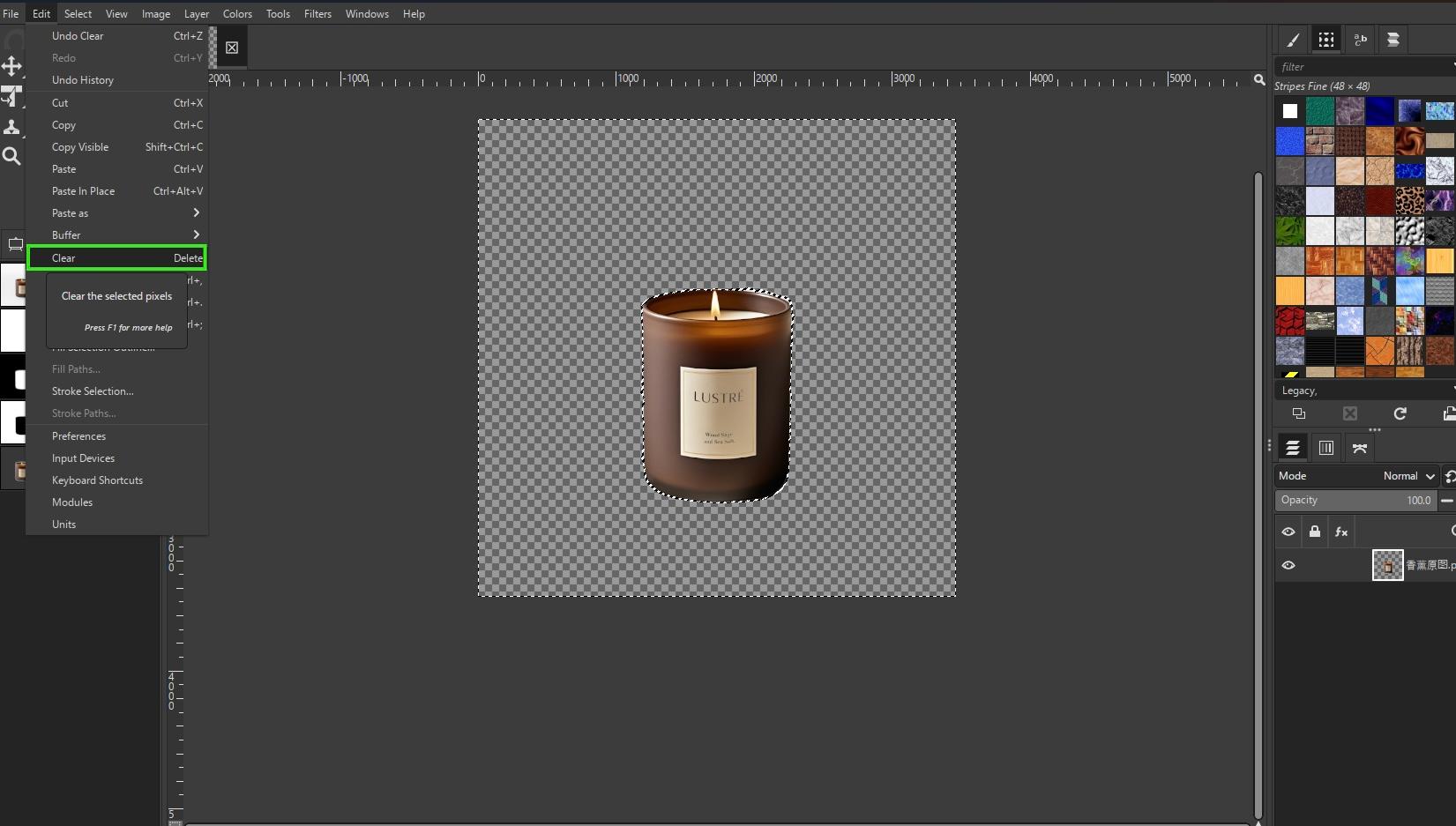Viewport: 1456px width, 826px height.
Task: Choose Paste In Place menu item
Action: pyautogui.click(x=117, y=191)
